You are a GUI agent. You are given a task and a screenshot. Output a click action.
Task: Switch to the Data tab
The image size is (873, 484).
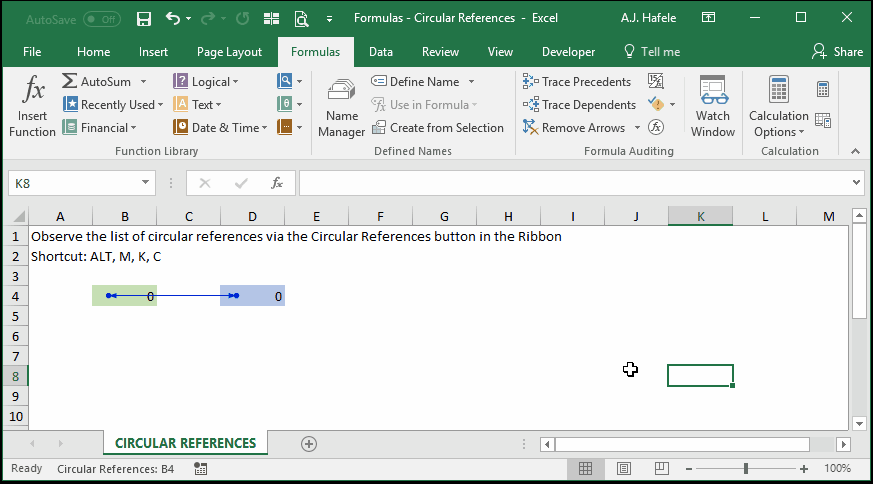coord(381,52)
